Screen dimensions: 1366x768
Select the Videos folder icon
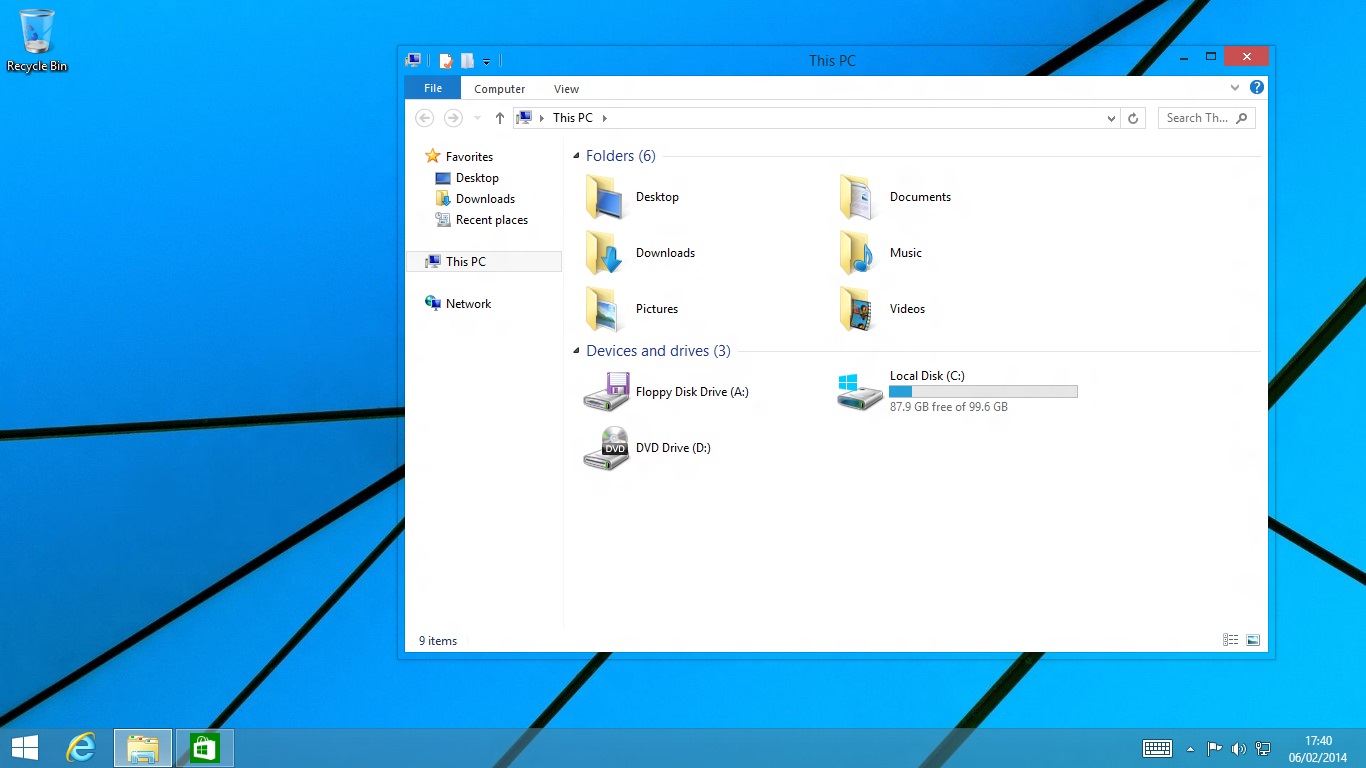pyautogui.click(x=858, y=309)
